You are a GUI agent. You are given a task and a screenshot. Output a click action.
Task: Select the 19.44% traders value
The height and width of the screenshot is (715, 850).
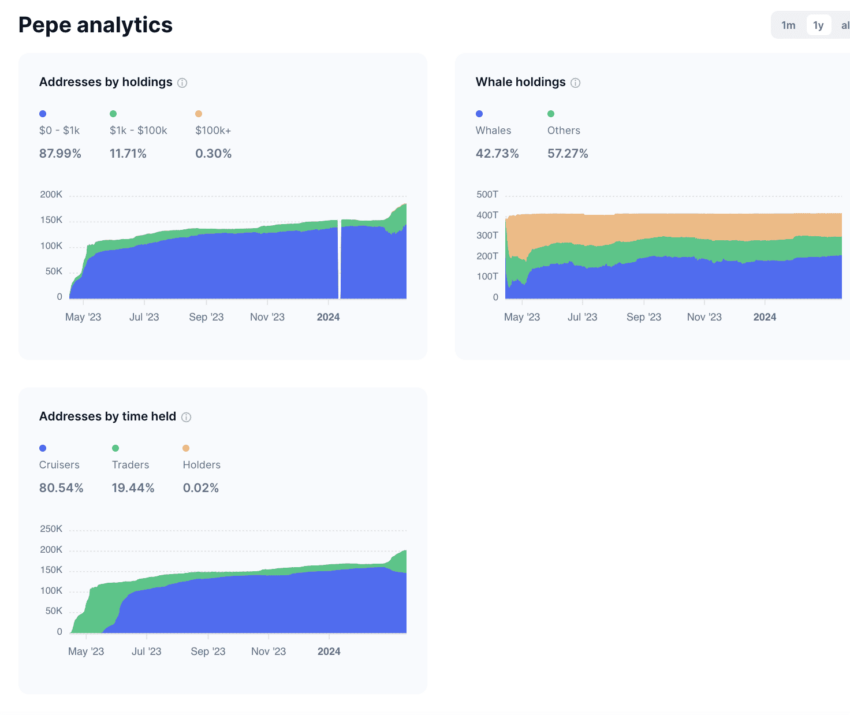point(133,488)
